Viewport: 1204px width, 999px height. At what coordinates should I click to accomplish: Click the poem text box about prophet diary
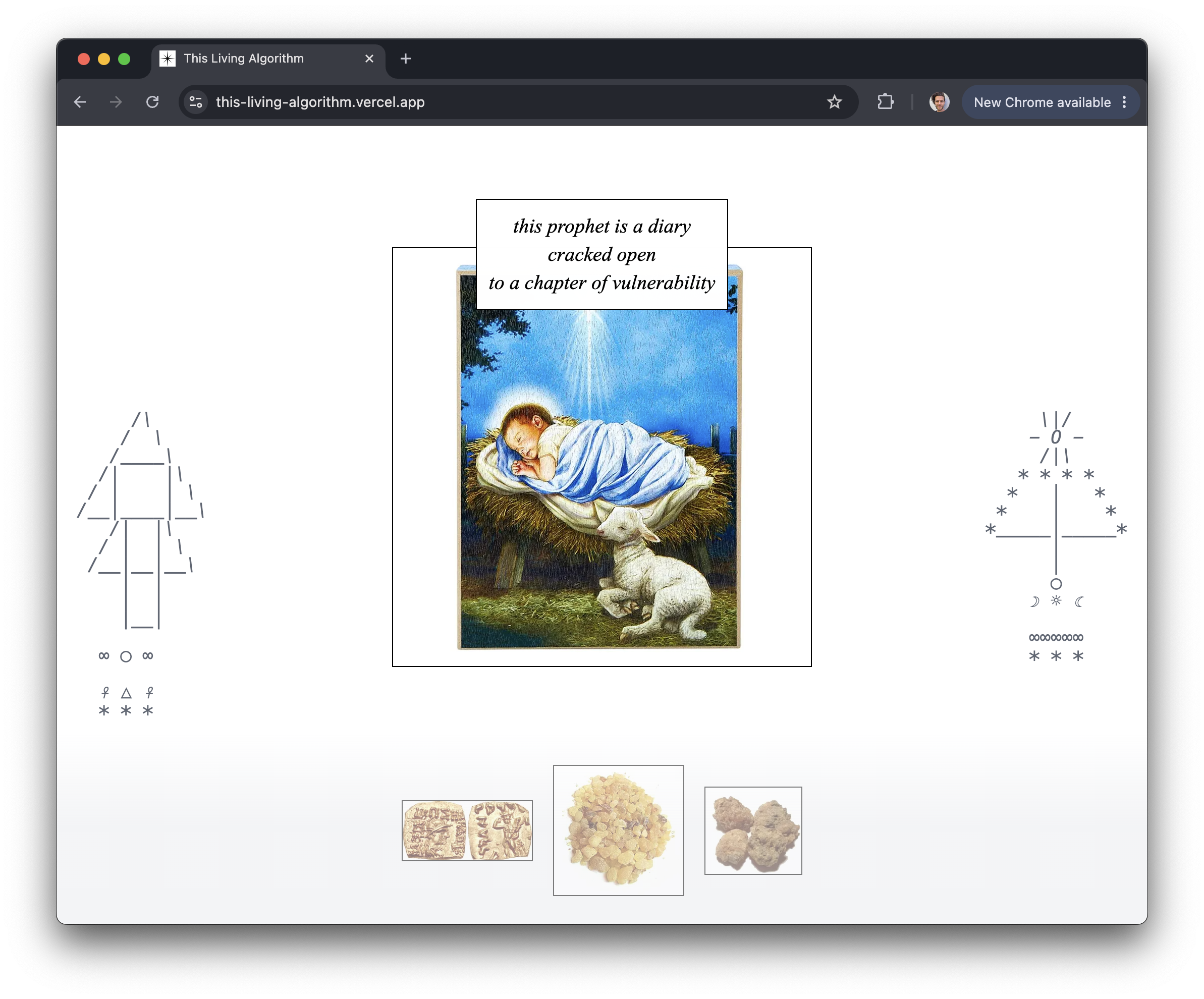[601, 254]
